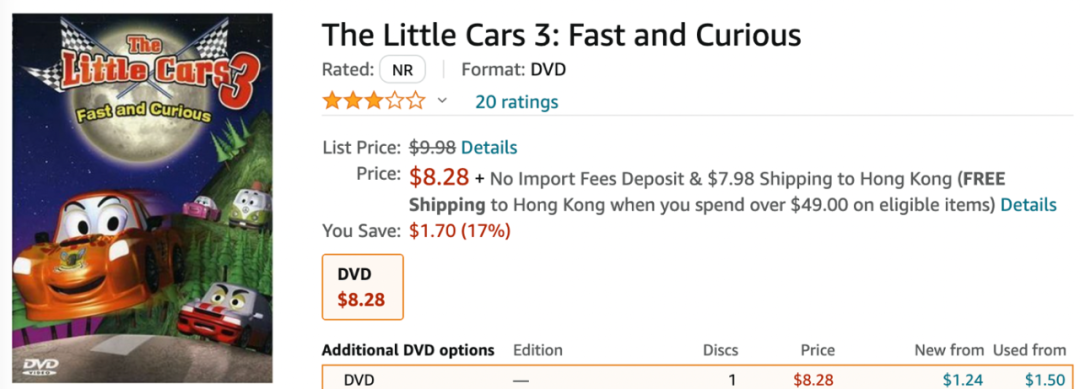The height and width of the screenshot is (389, 1080).
Task: Click the NR rating badge
Action: 402,70
